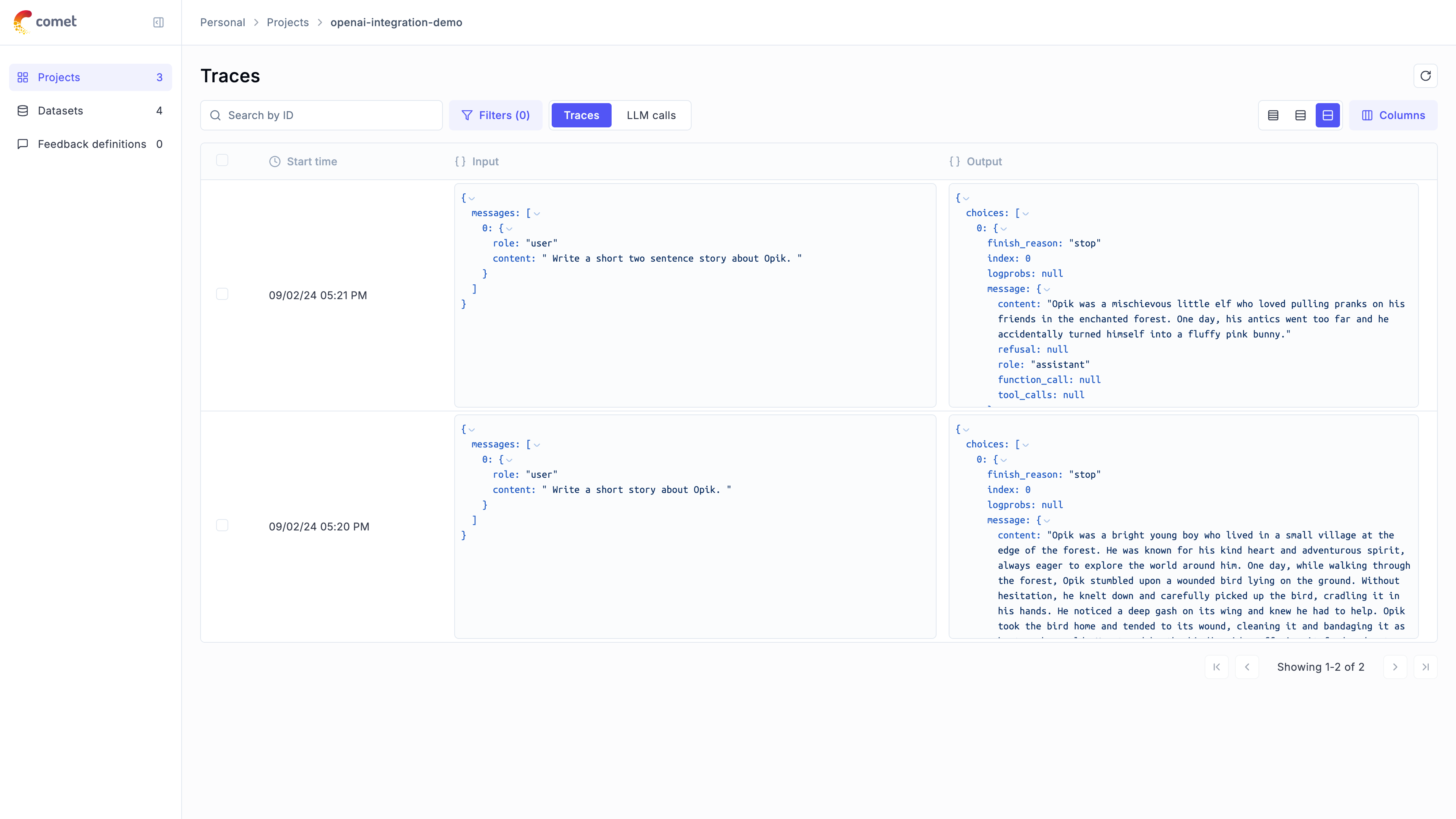Switch to the LLM calls tab

(651, 115)
